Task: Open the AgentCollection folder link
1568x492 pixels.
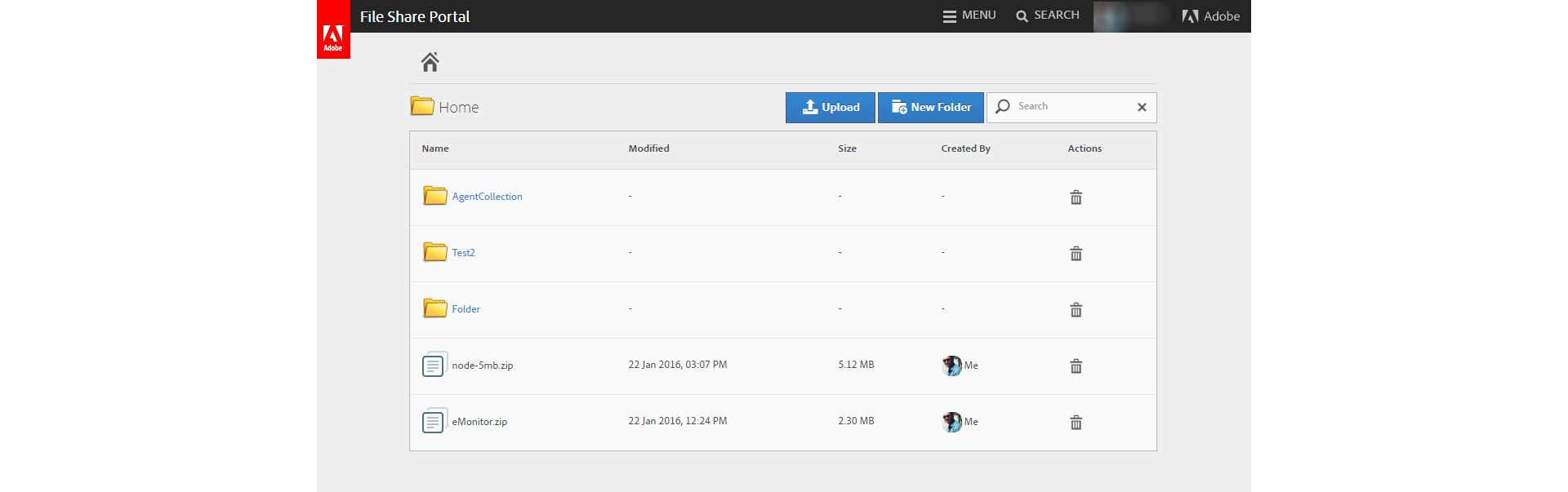Action: (487, 197)
